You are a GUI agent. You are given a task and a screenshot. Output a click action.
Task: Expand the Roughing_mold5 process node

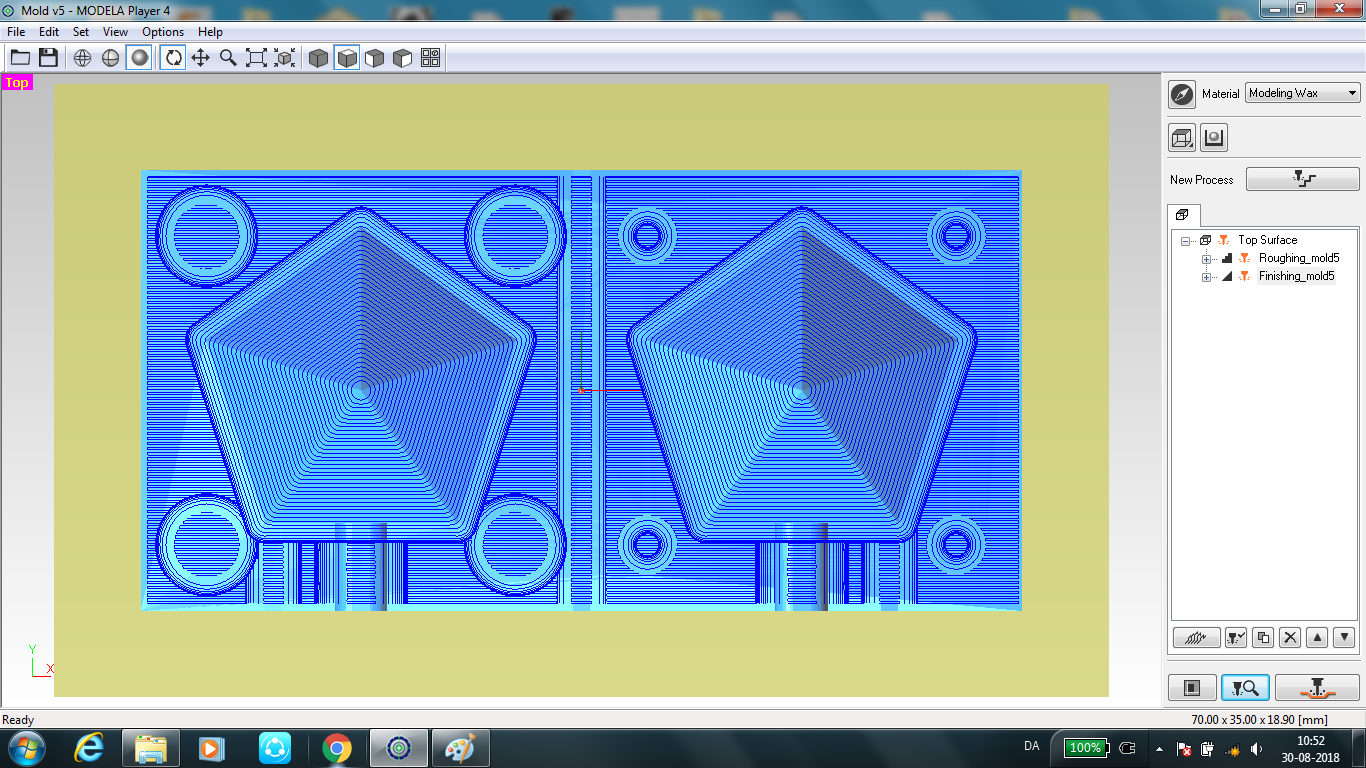[1206, 259]
